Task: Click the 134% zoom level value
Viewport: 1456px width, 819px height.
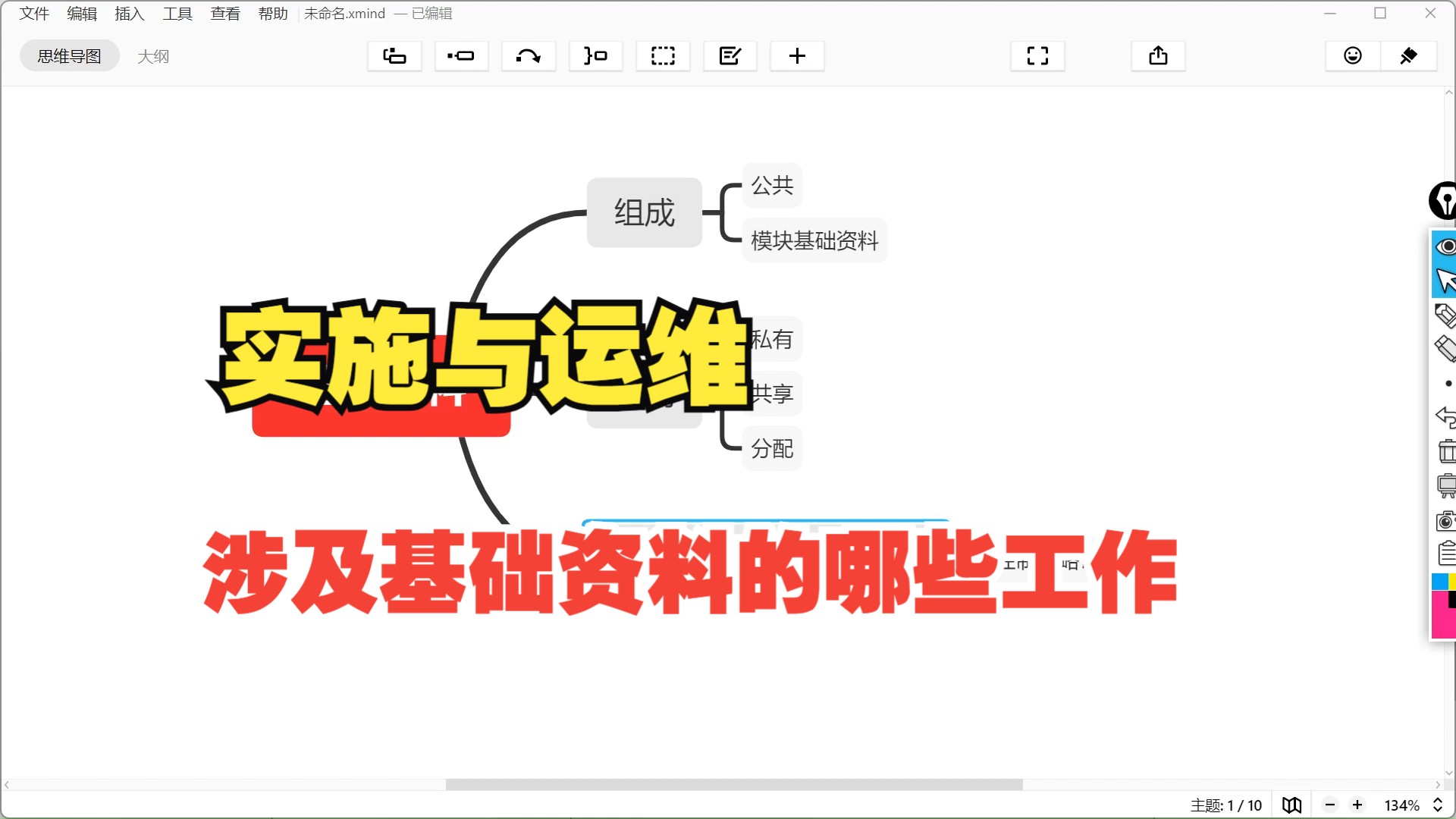Action: [1401, 805]
